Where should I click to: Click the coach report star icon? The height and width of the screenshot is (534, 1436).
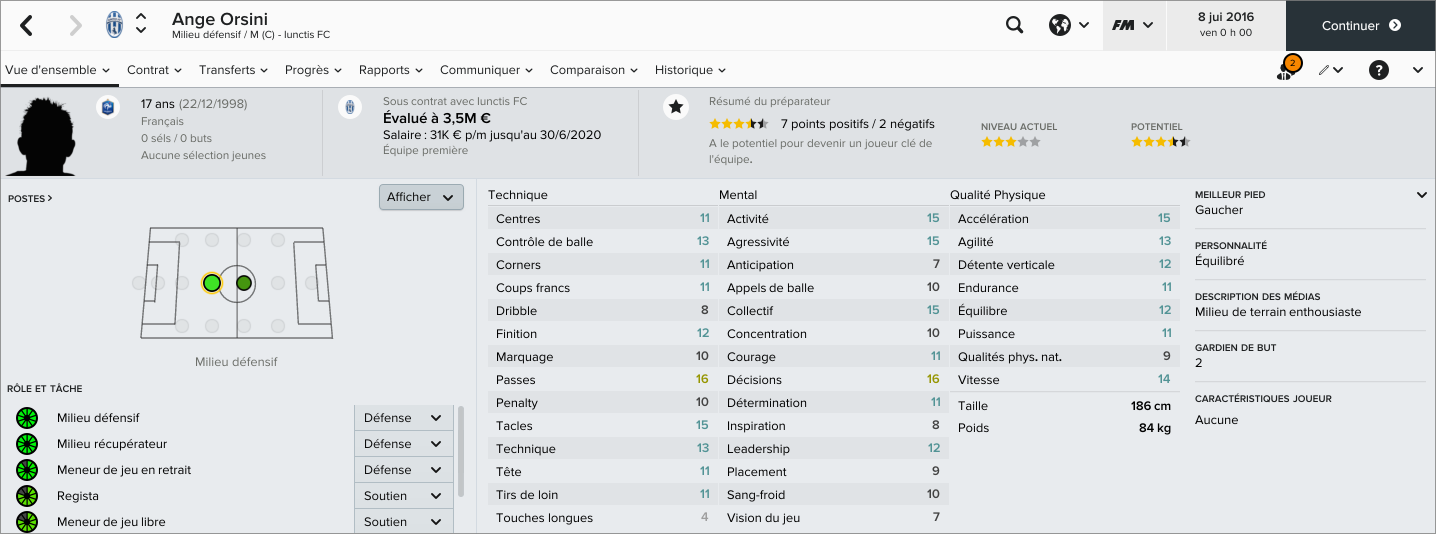point(676,107)
